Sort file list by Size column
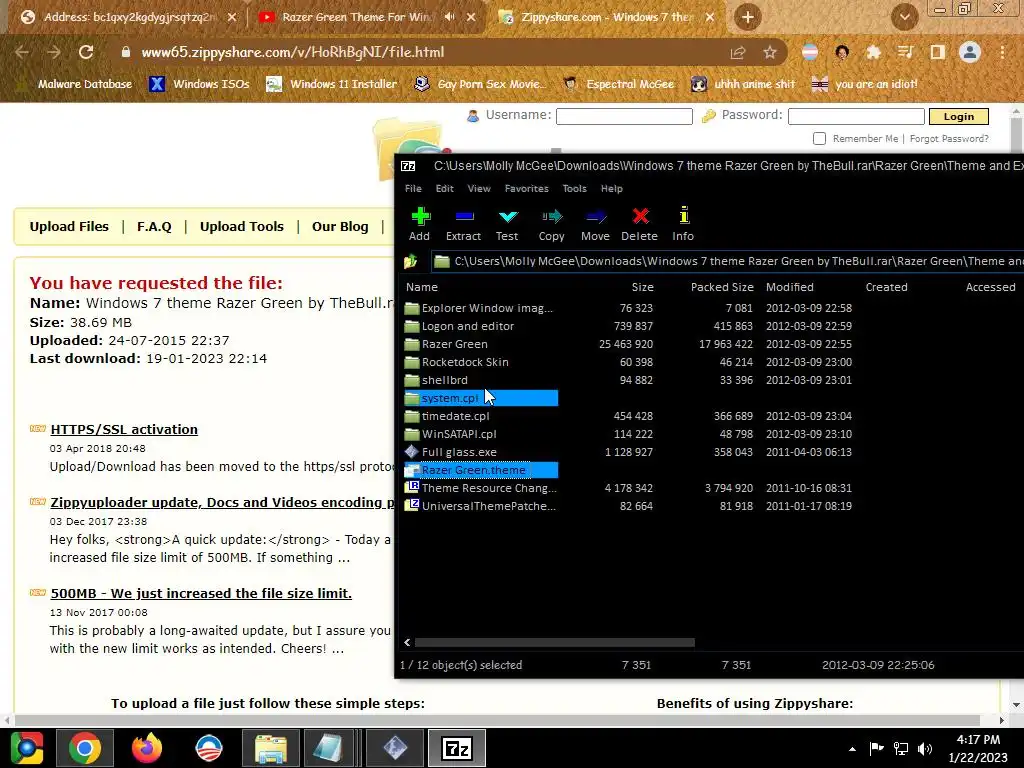Screen dimensions: 1024x768 click(643, 287)
